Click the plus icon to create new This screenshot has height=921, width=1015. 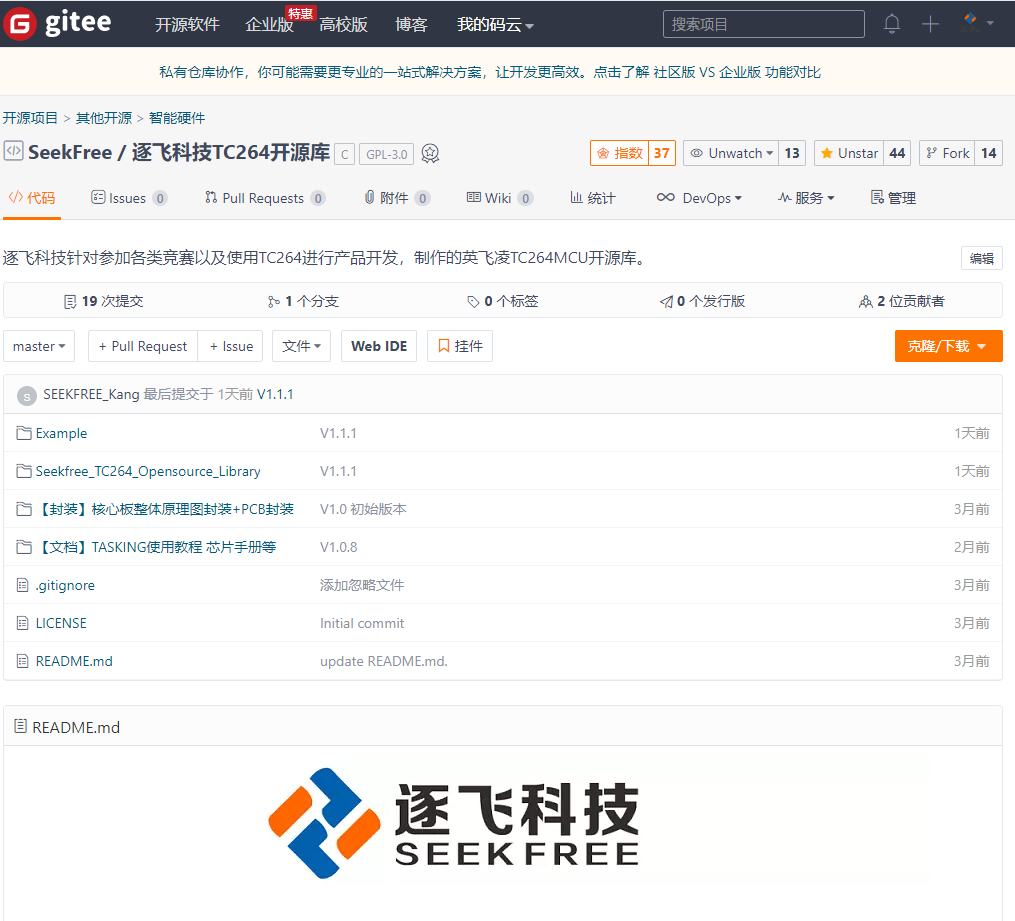(930, 24)
